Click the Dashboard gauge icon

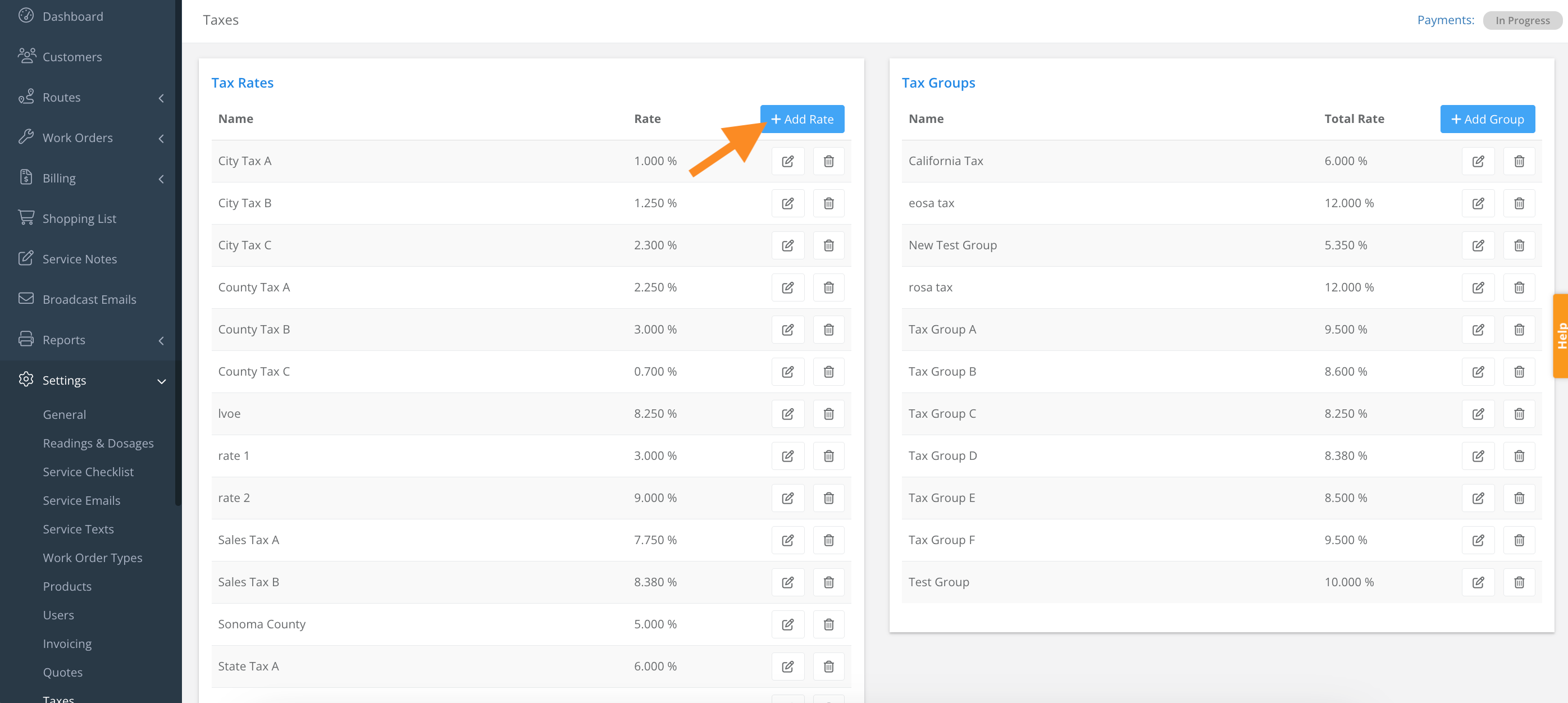point(26,15)
